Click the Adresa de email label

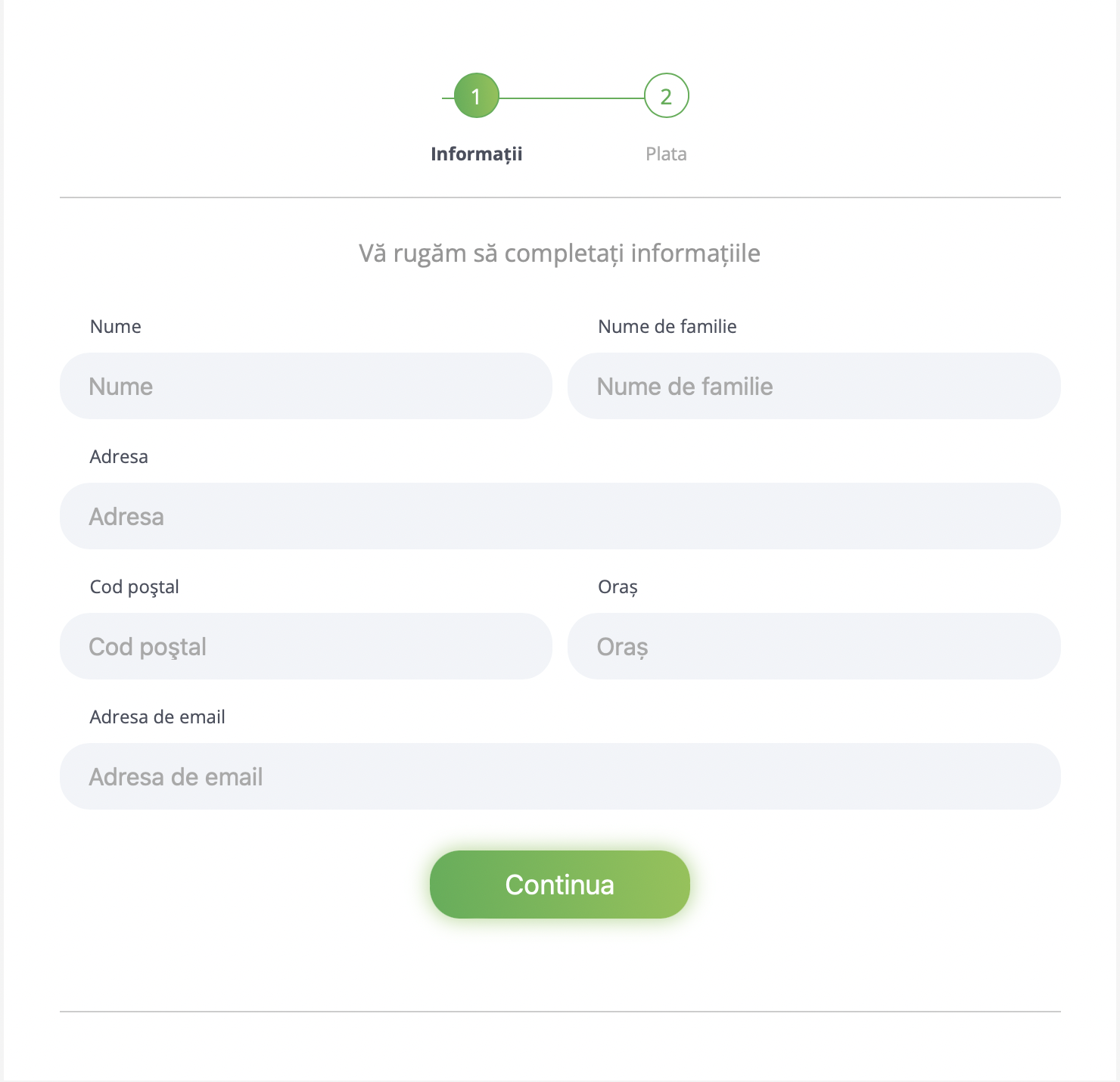[x=157, y=717]
